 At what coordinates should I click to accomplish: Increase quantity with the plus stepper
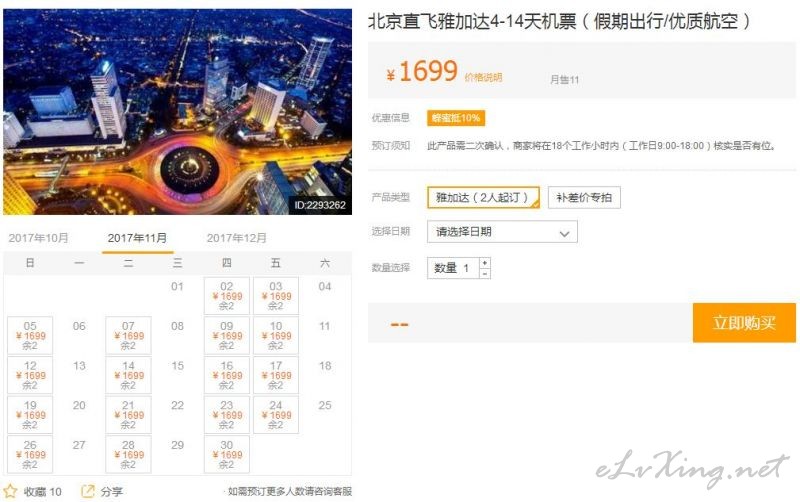coord(485,263)
